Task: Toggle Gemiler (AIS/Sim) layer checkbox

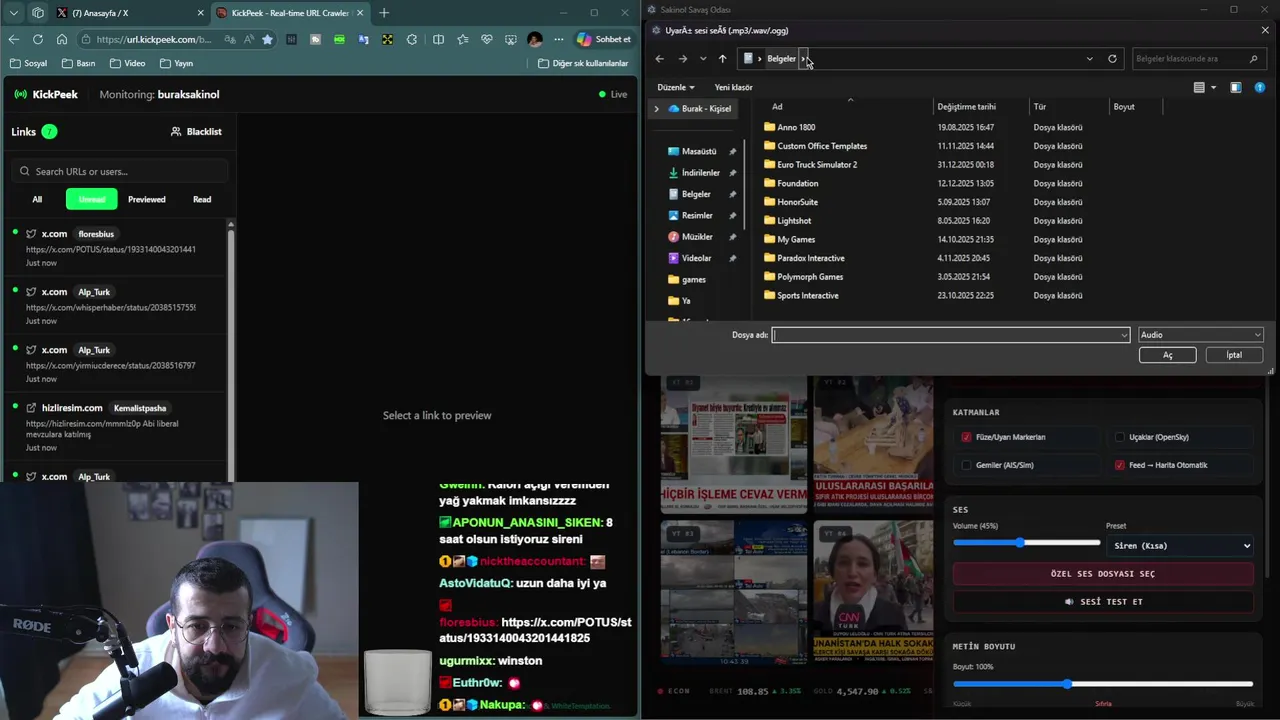Action: coord(966,465)
